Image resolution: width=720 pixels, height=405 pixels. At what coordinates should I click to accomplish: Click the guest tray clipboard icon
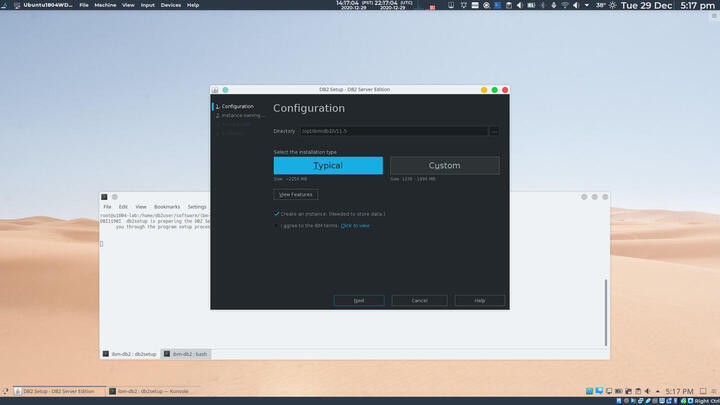[x=638, y=391]
